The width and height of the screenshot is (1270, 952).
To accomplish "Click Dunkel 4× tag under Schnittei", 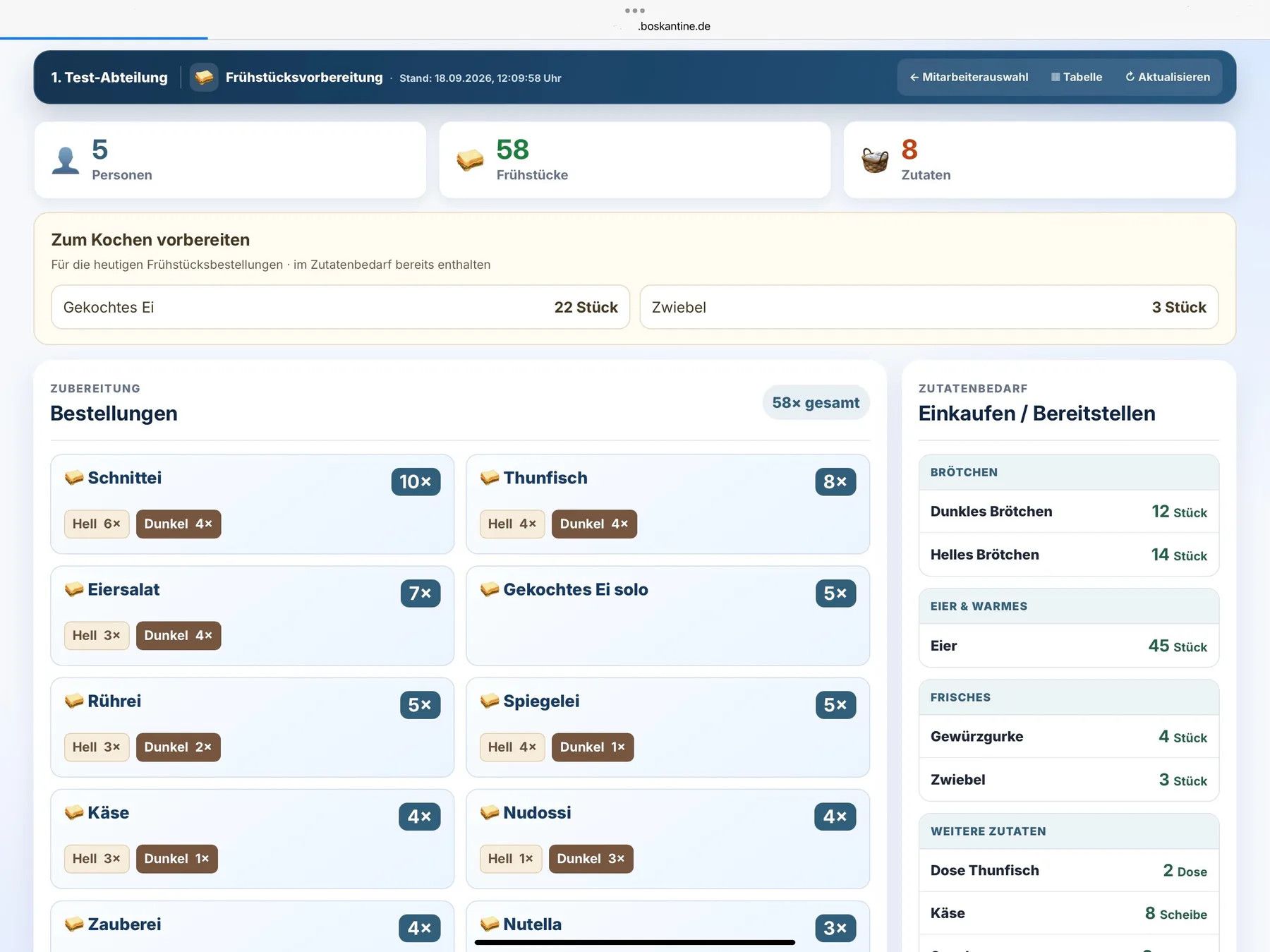I will point(179,524).
